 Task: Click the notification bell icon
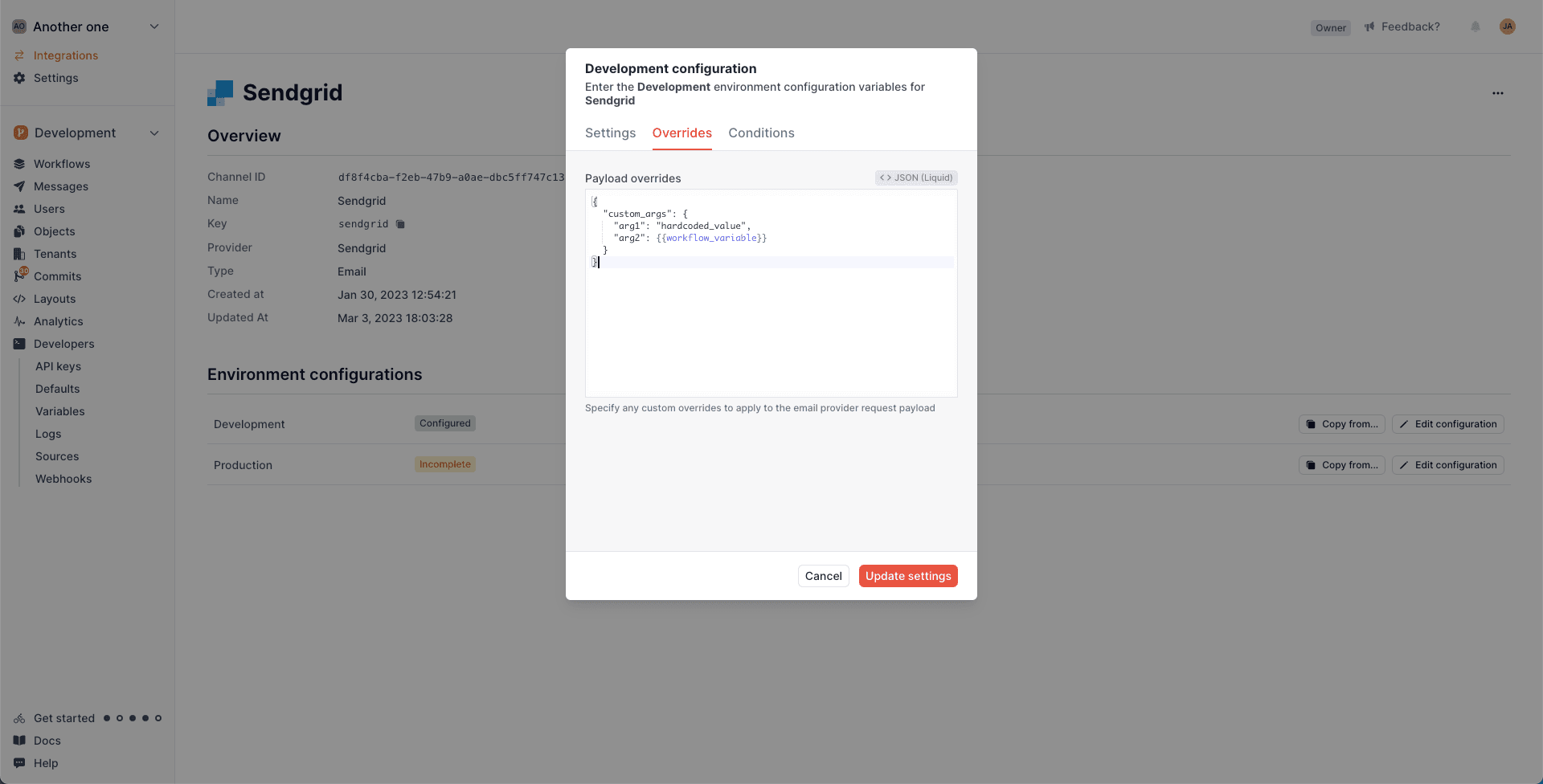click(x=1475, y=27)
